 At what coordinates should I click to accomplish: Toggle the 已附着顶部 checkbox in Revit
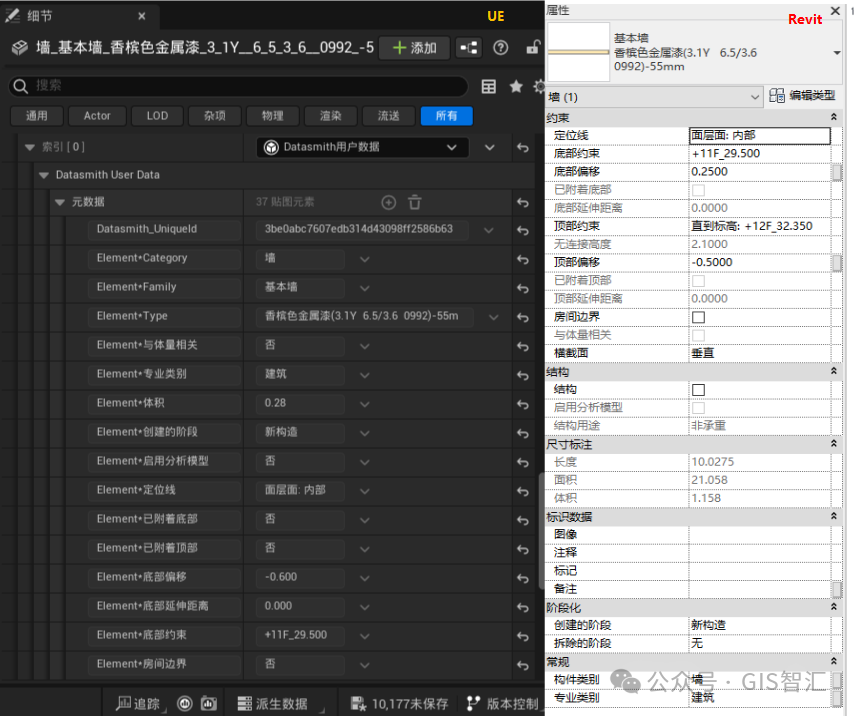[x=698, y=281]
